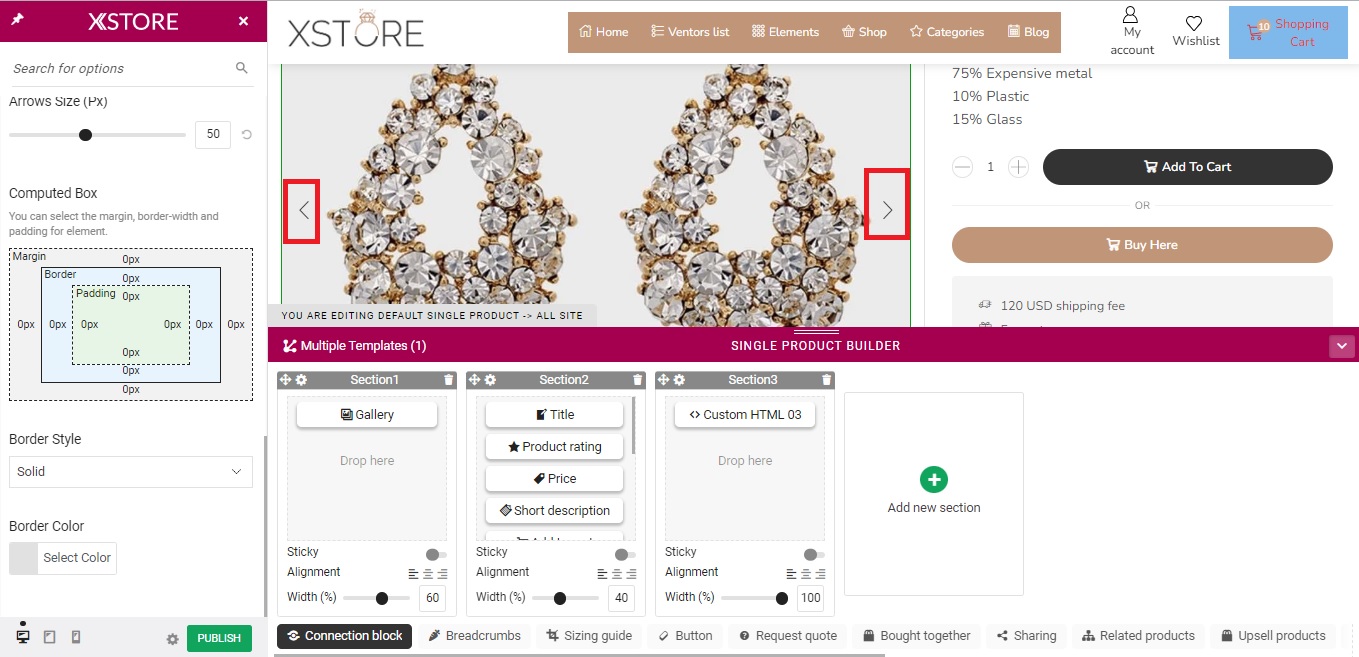Pin the XStore options panel

18,20
